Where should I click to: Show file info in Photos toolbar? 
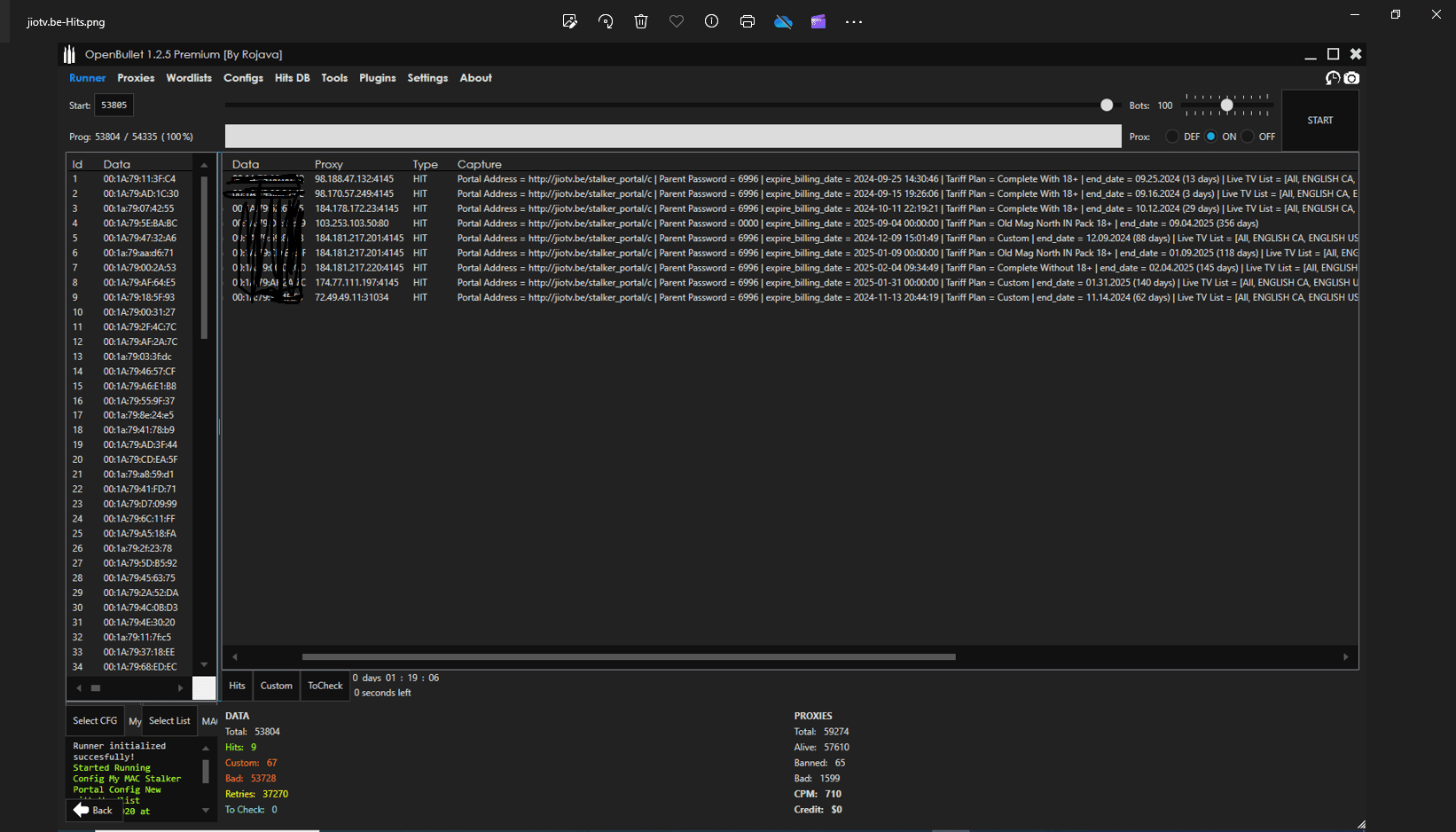coord(711,21)
